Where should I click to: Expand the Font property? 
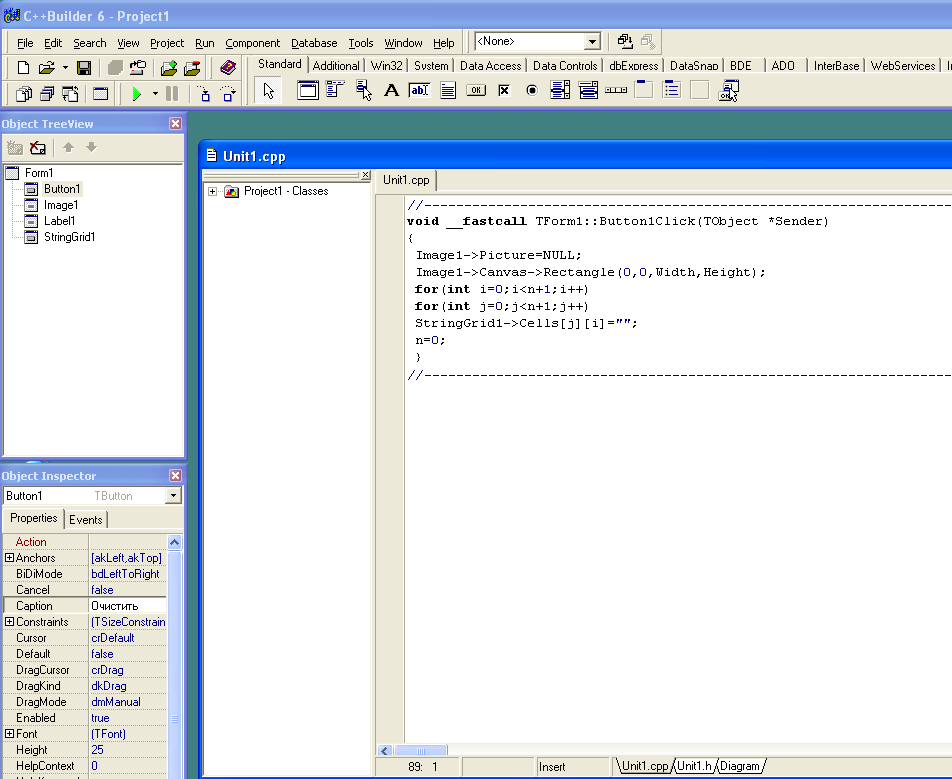[x=9, y=733]
